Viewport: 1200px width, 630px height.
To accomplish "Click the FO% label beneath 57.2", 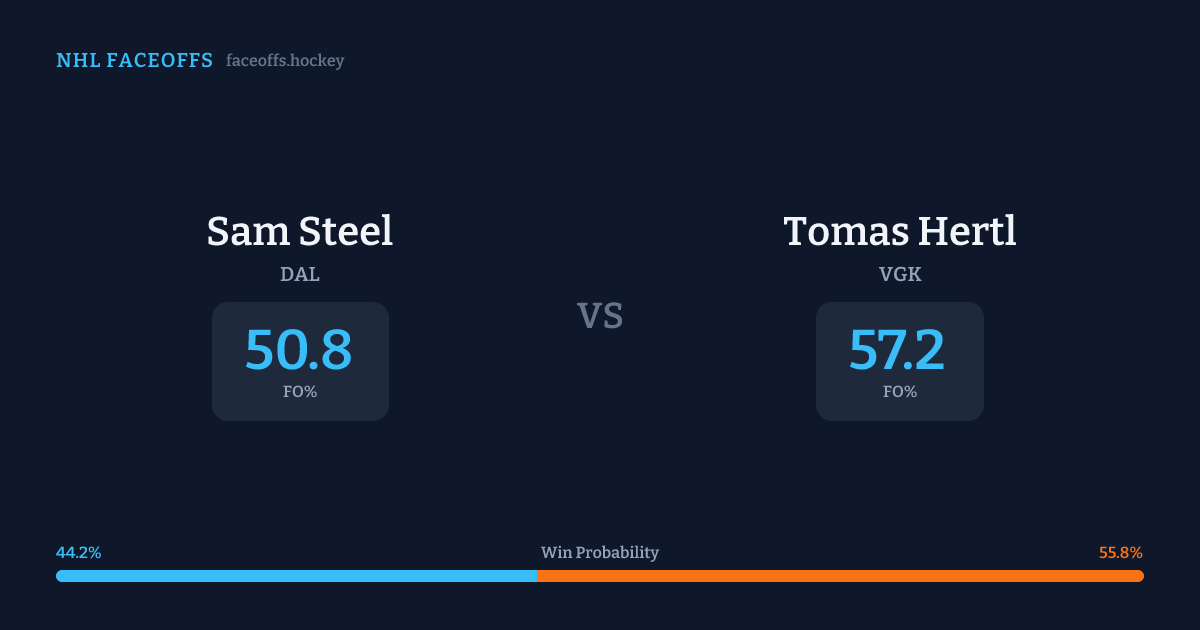I will click(900, 392).
